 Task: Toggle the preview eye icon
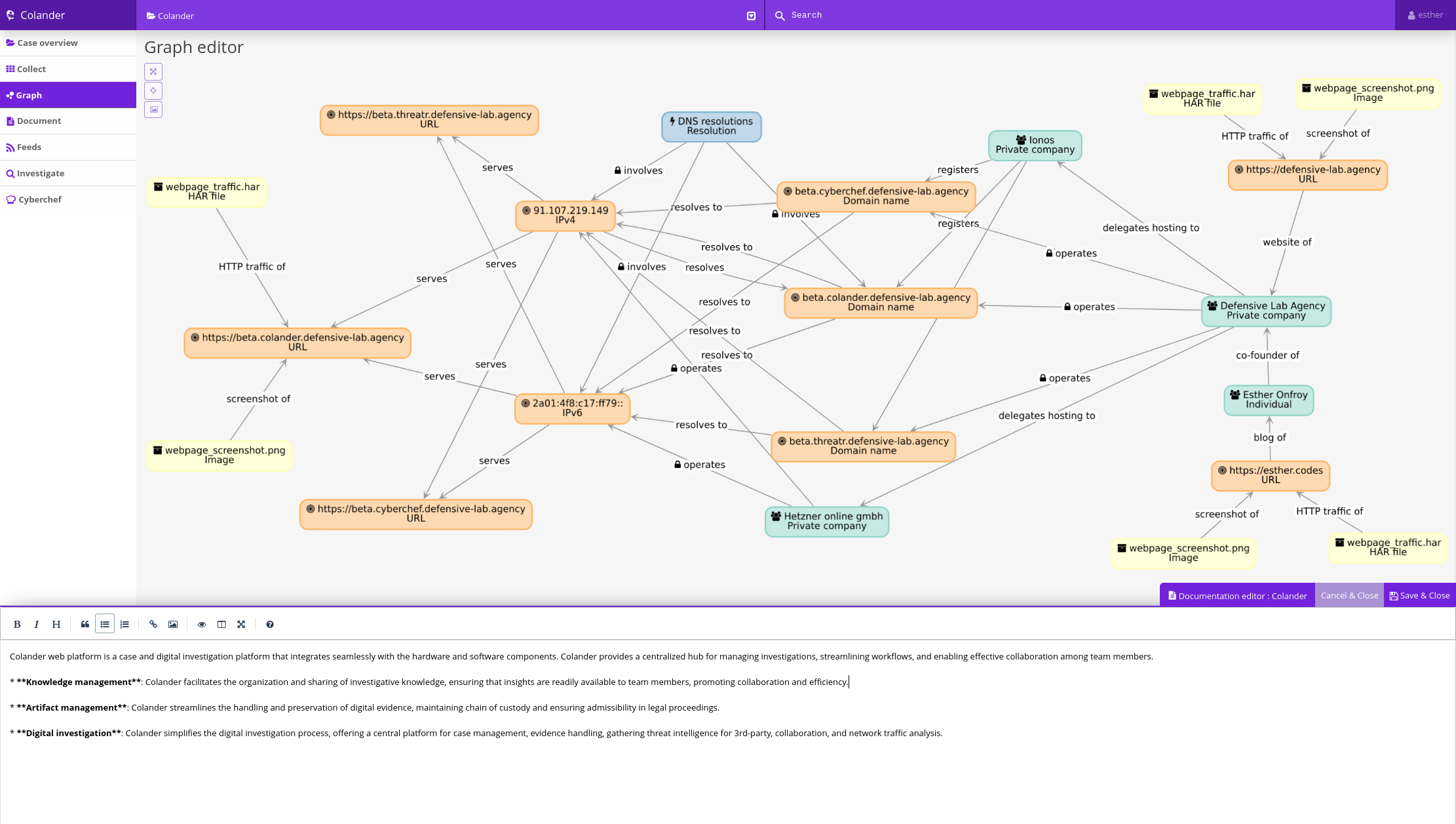point(202,625)
